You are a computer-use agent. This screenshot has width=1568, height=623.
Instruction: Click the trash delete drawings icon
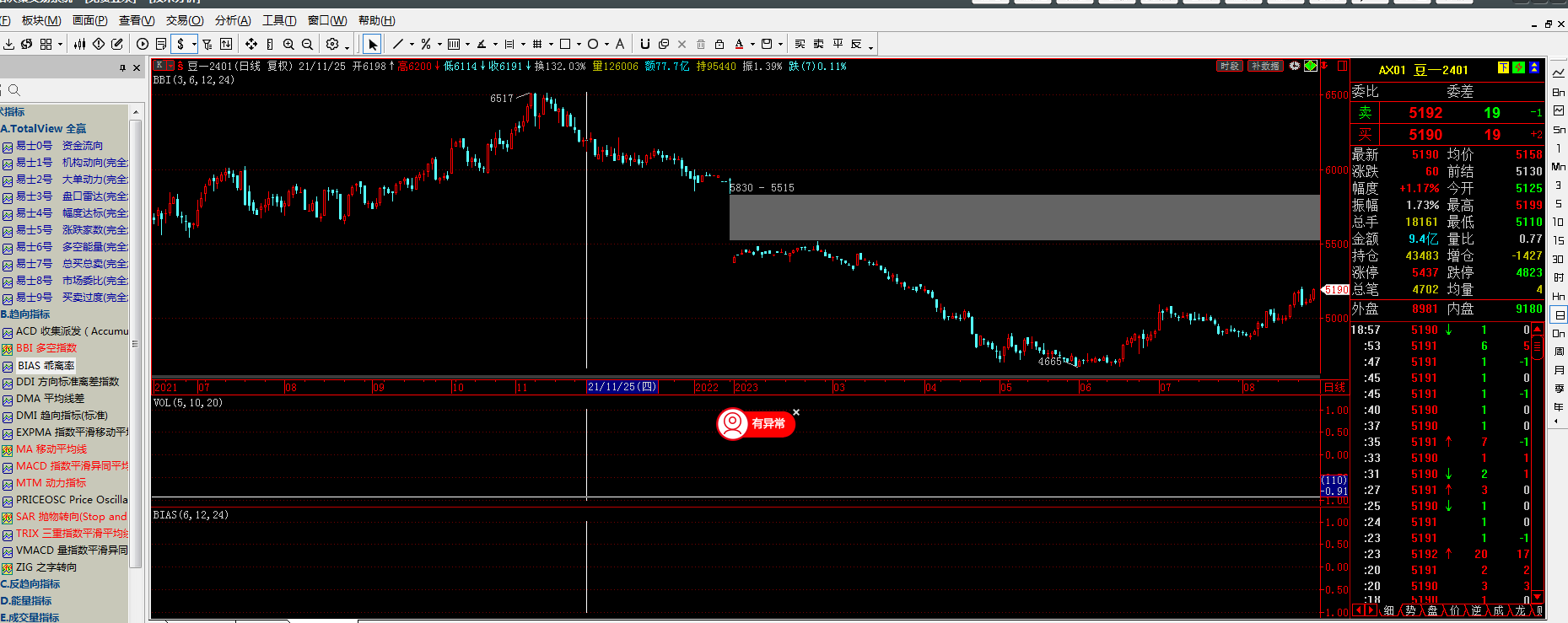pos(701,44)
